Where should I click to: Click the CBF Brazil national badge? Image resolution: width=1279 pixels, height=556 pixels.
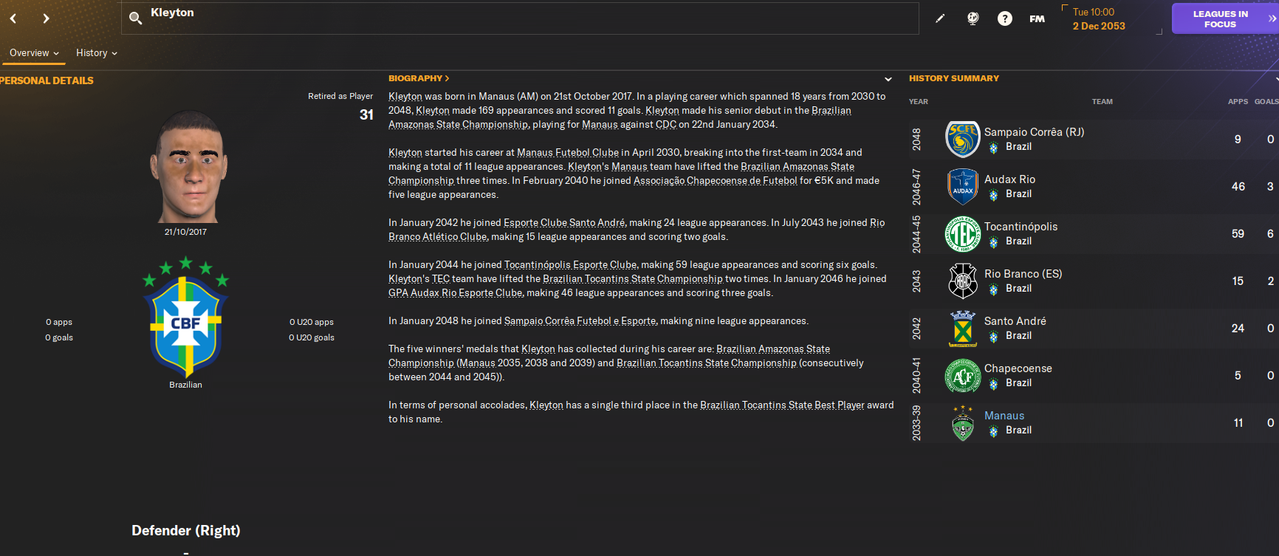click(x=187, y=315)
